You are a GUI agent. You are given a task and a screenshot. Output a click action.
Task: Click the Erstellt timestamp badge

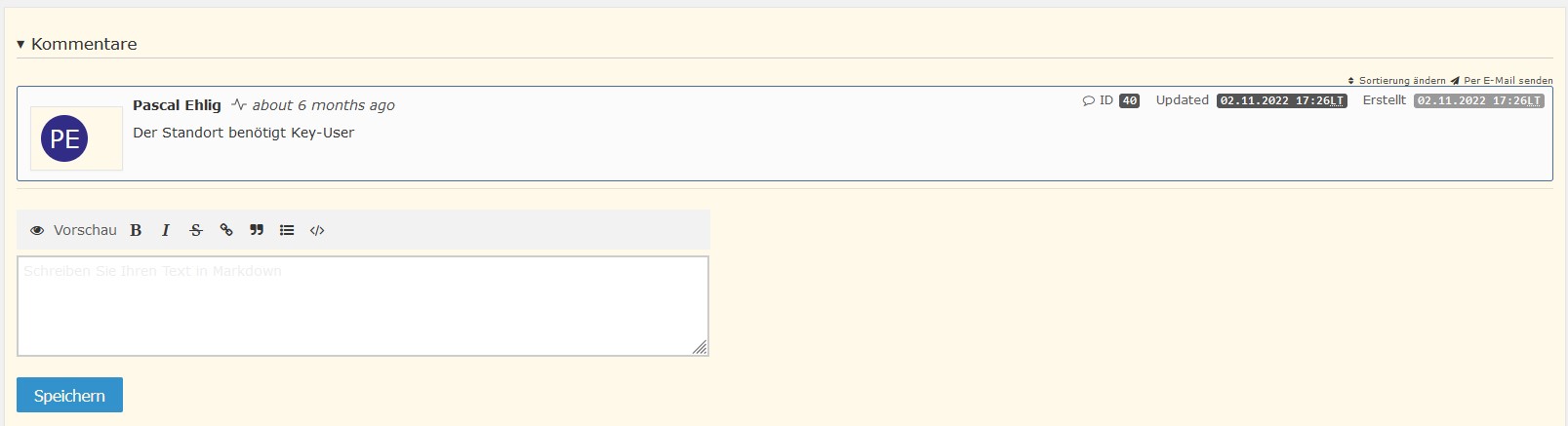click(x=1478, y=100)
